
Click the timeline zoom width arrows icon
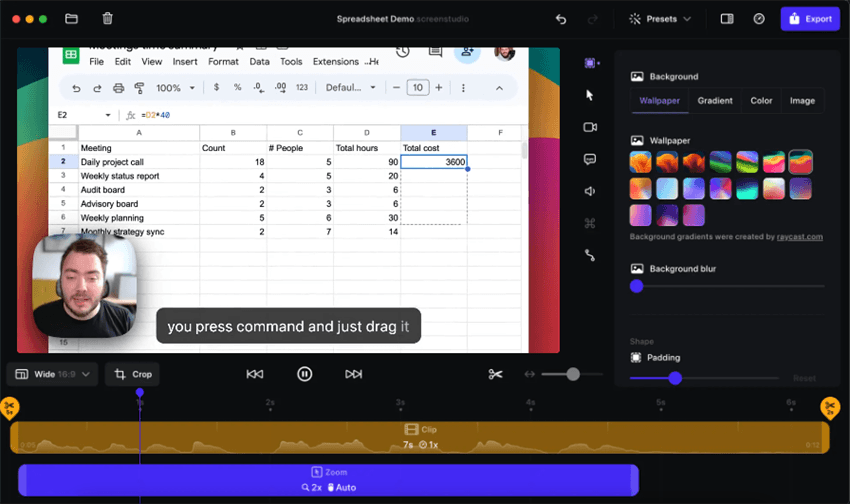(x=530, y=374)
